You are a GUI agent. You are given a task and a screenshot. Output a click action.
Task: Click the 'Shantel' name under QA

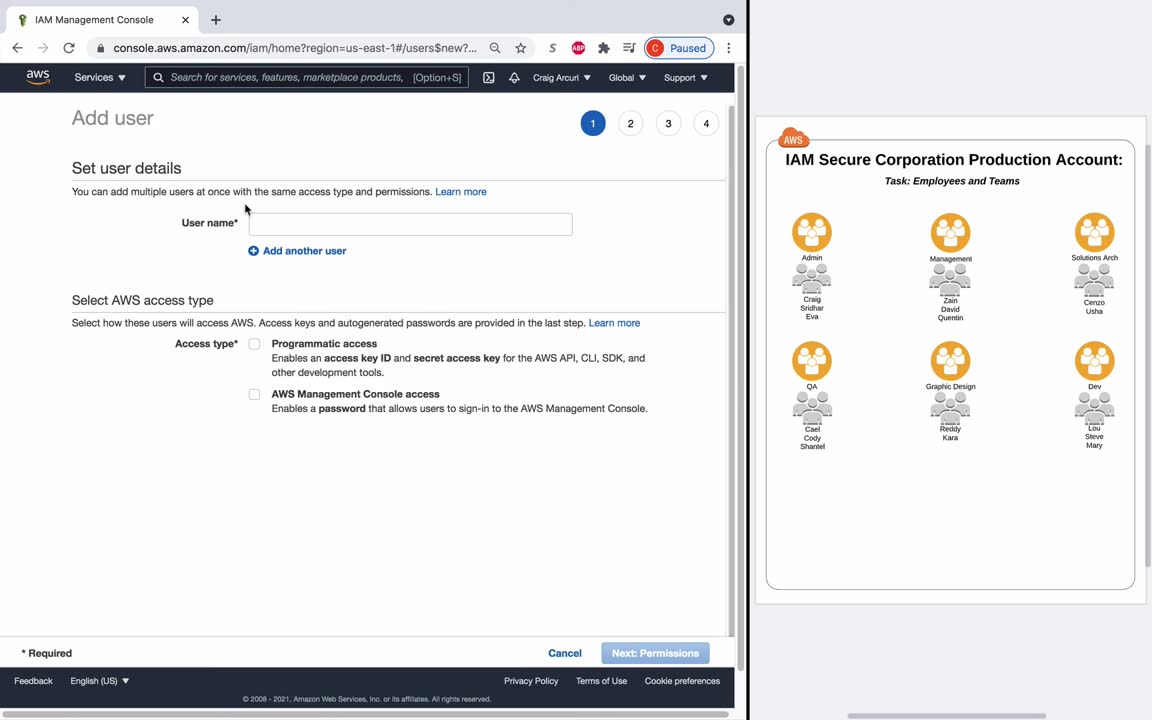click(813, 447)
